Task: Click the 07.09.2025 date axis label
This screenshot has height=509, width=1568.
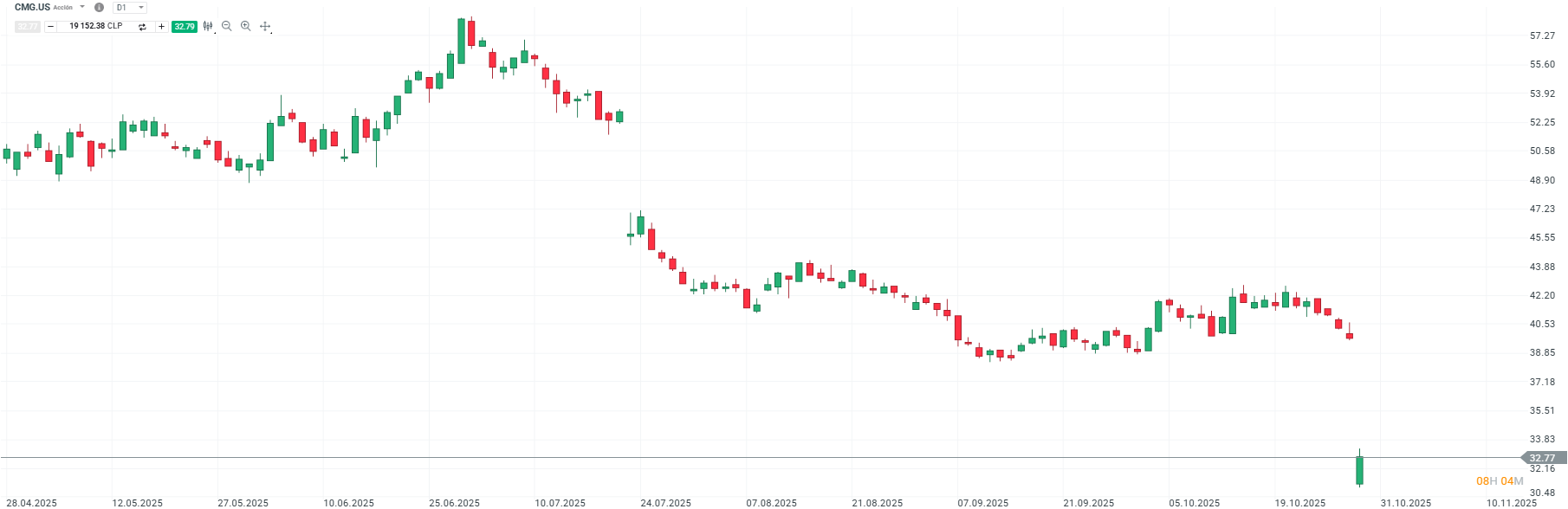Action: point(983,503)
